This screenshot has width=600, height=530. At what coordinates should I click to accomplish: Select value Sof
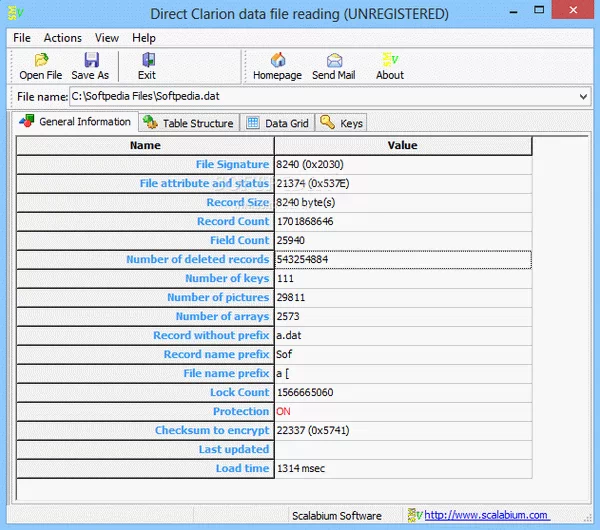coord(284,354)
